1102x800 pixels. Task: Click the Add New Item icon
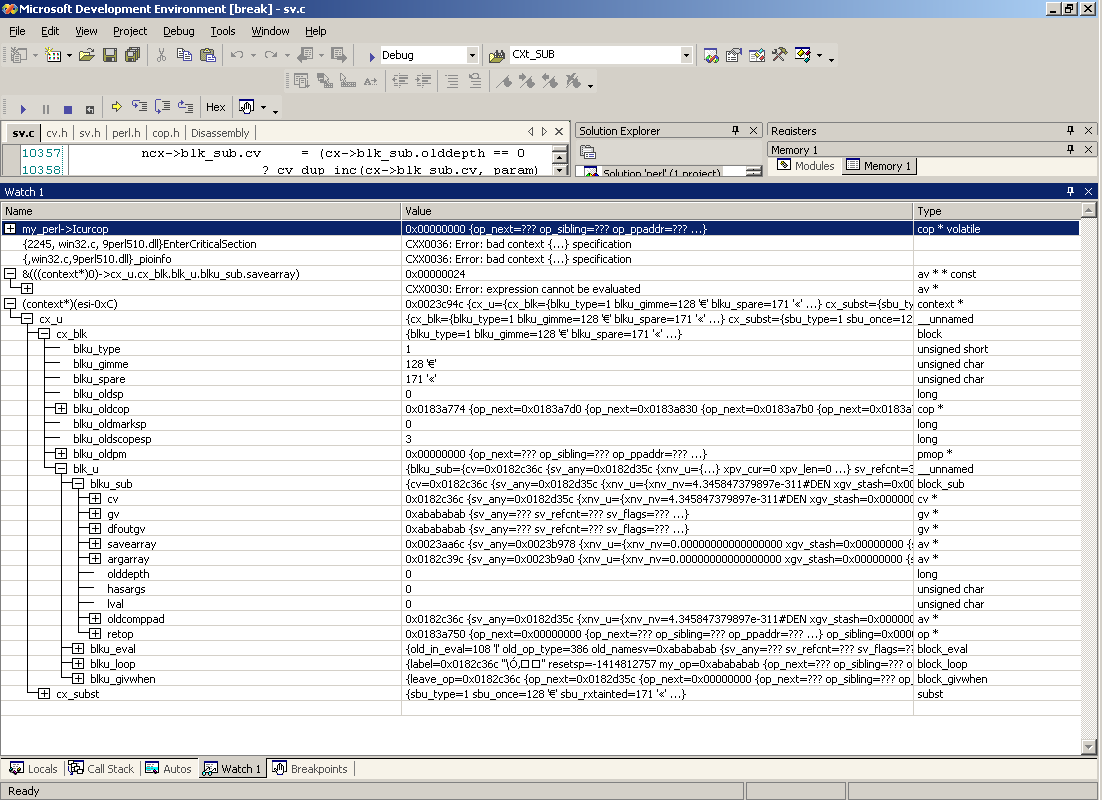[x=53, y=55]
